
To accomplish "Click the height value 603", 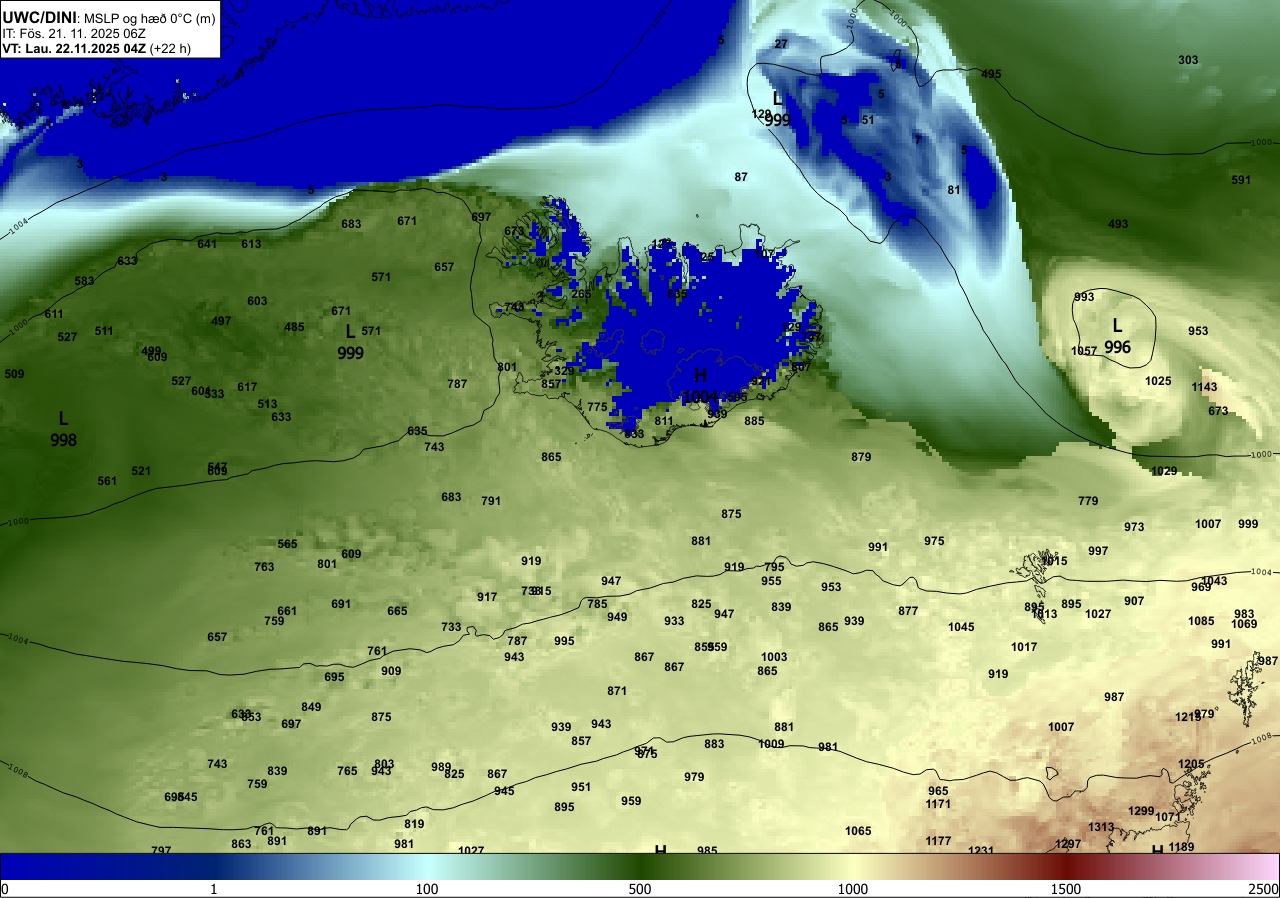I will point(257,301).
